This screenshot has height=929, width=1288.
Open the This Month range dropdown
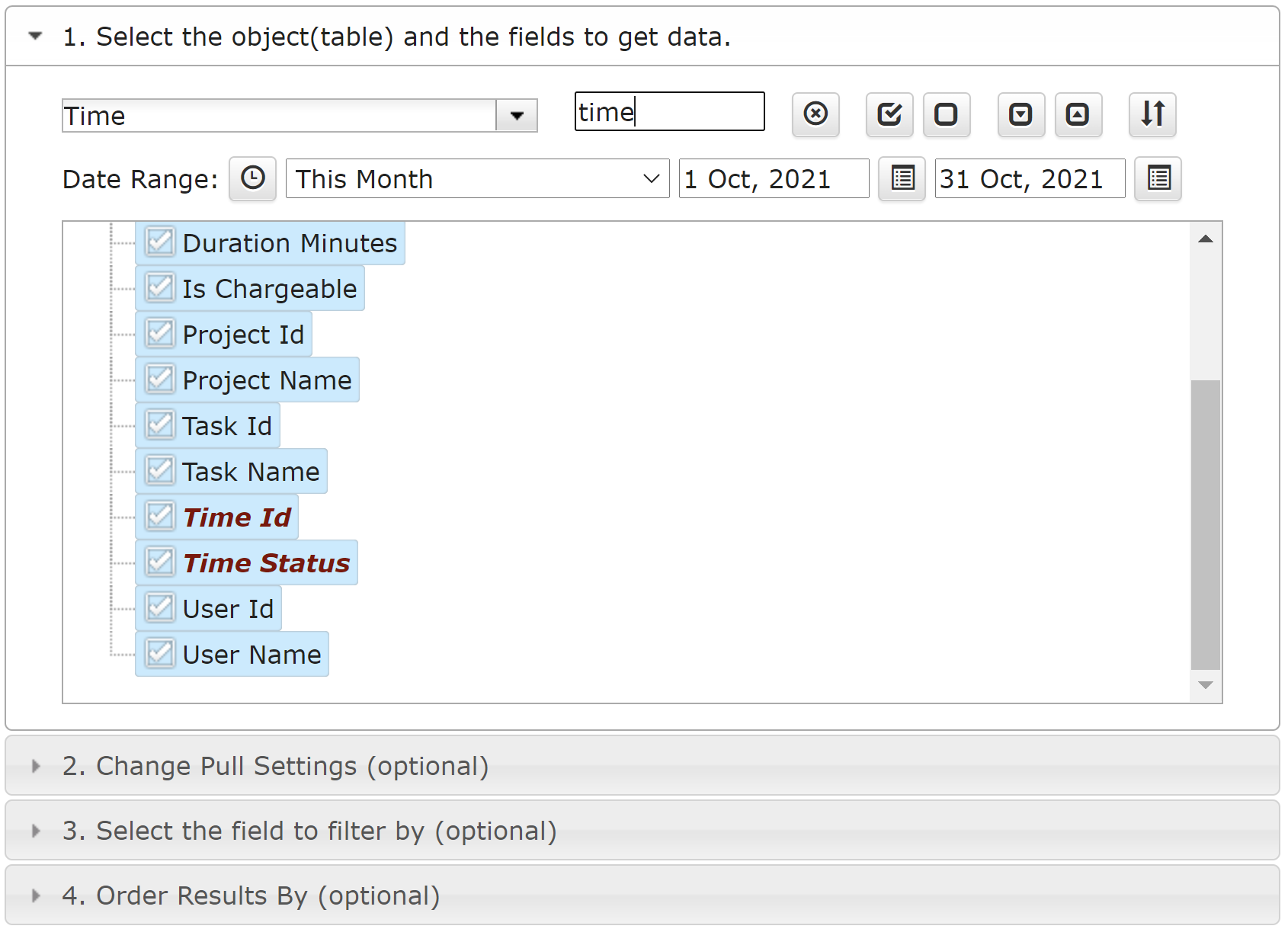pos(477,178)
